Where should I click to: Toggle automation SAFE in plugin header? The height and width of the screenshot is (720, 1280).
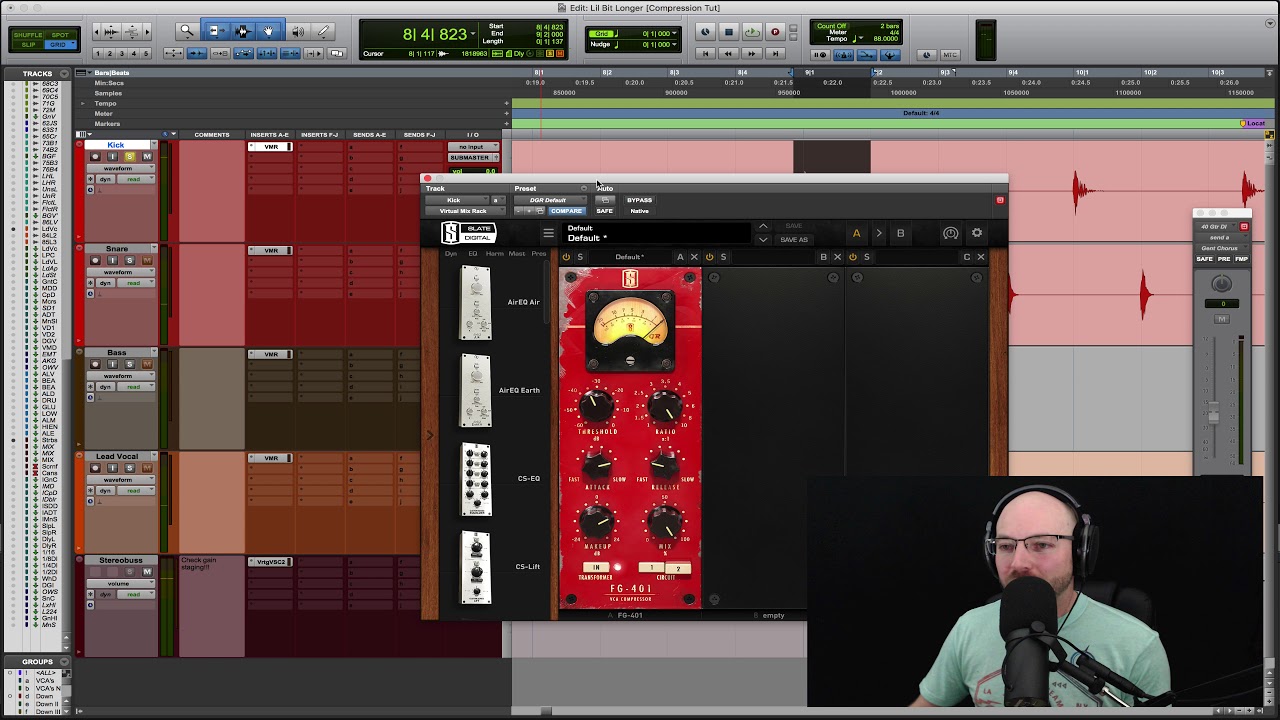pos(604,211)
